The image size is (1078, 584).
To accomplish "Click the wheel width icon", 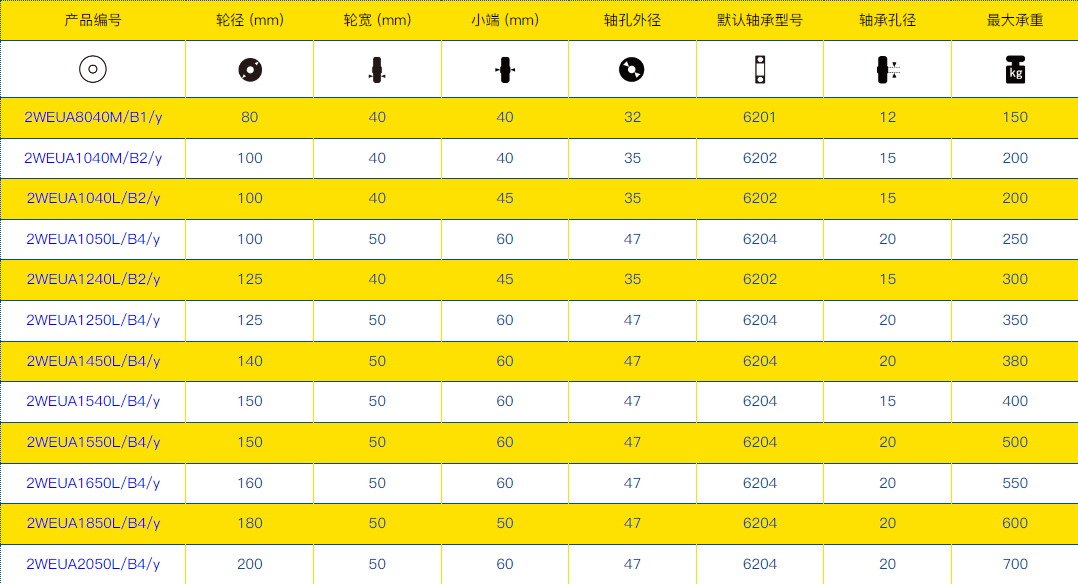I will 377,70.
